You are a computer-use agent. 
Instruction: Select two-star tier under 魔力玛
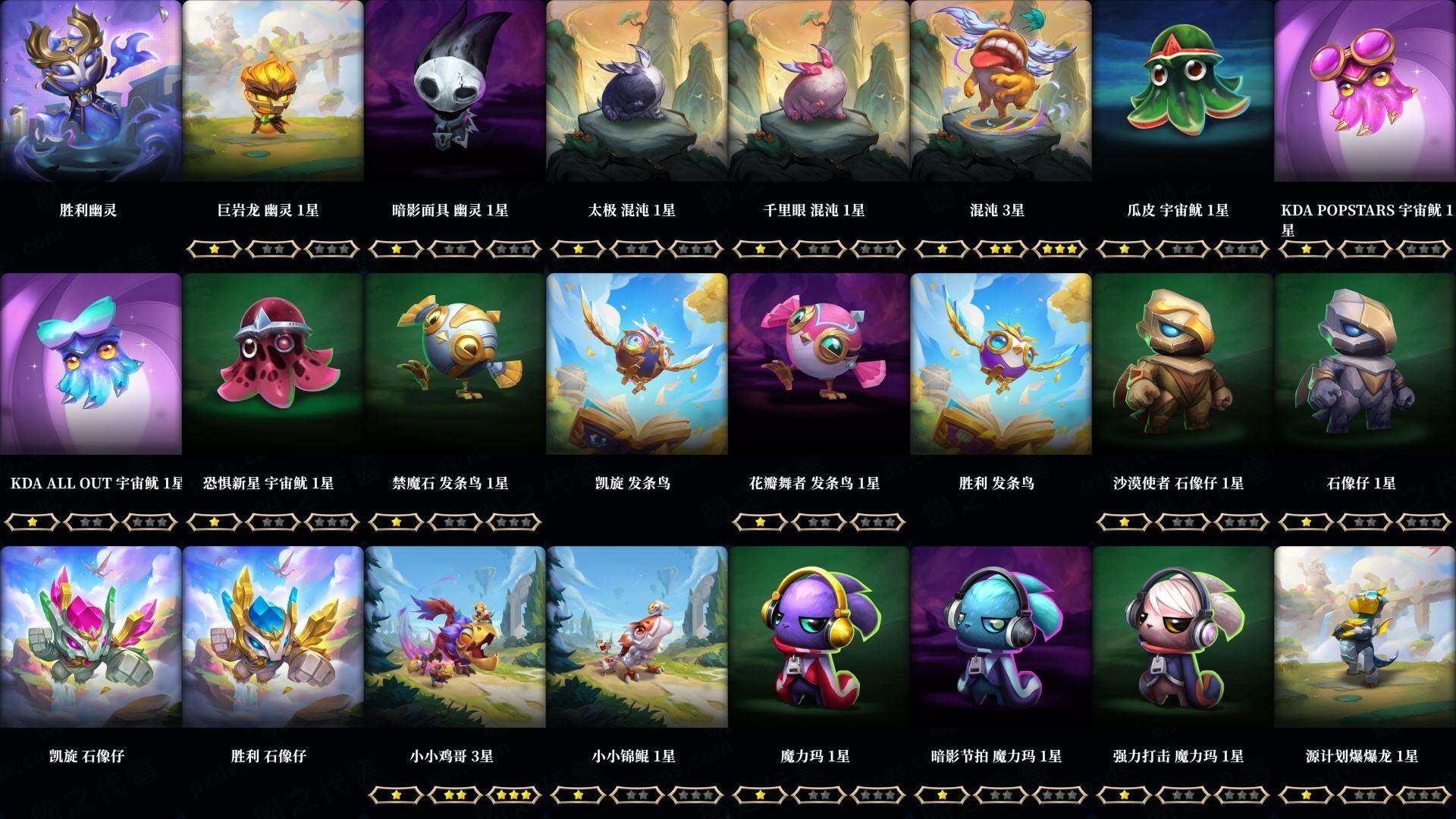(819, 795)
